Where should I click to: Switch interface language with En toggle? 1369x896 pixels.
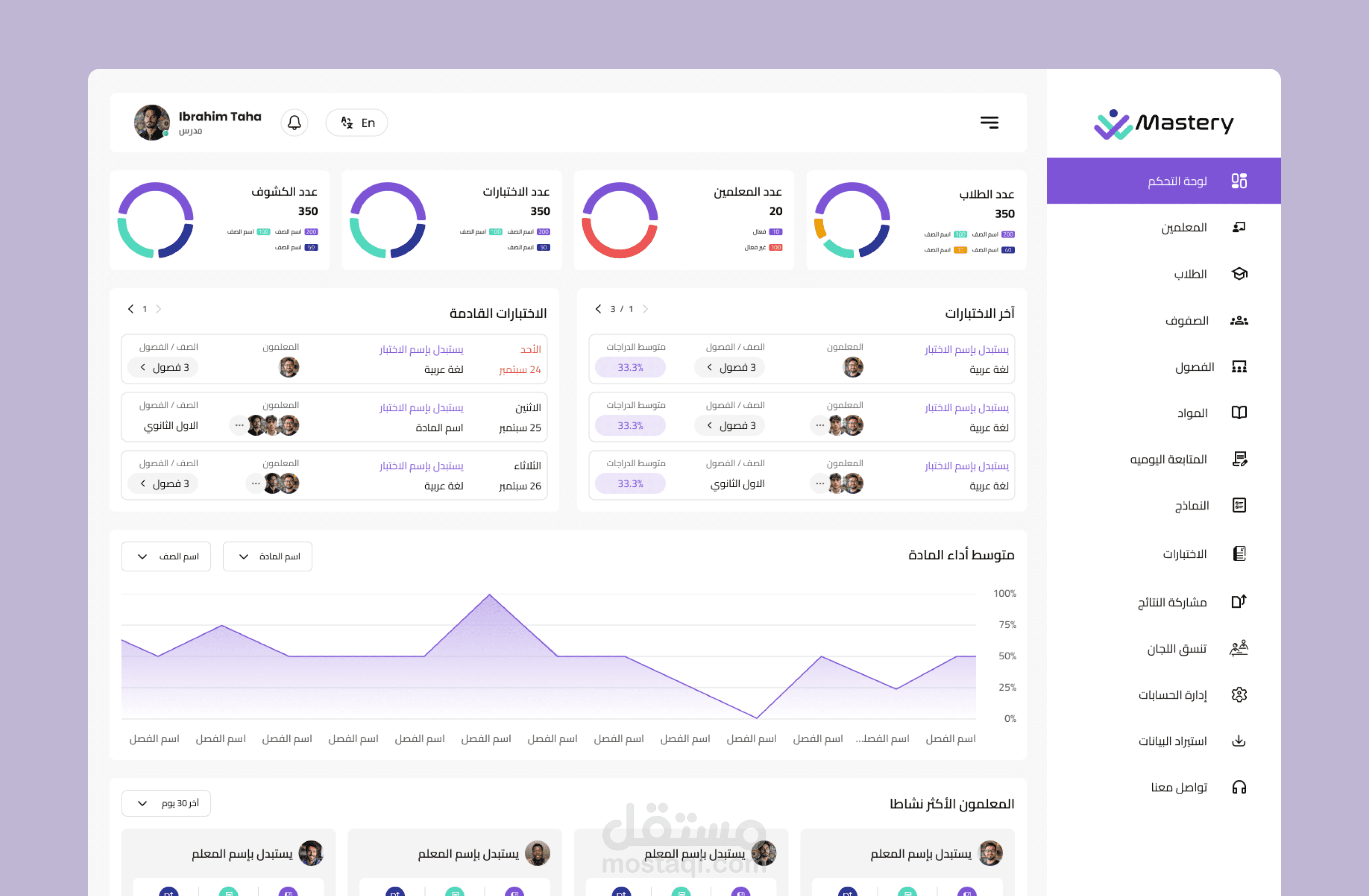click(357, 123)
